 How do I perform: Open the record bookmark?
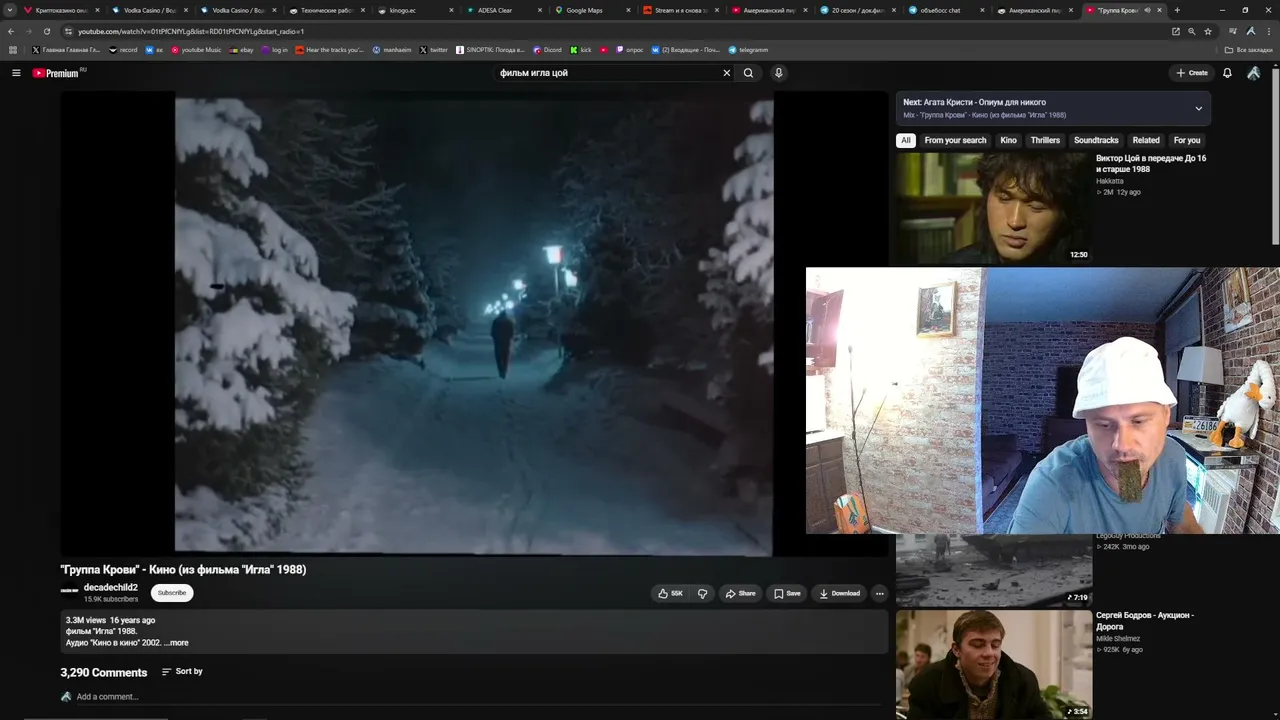[x=123, y=50]
